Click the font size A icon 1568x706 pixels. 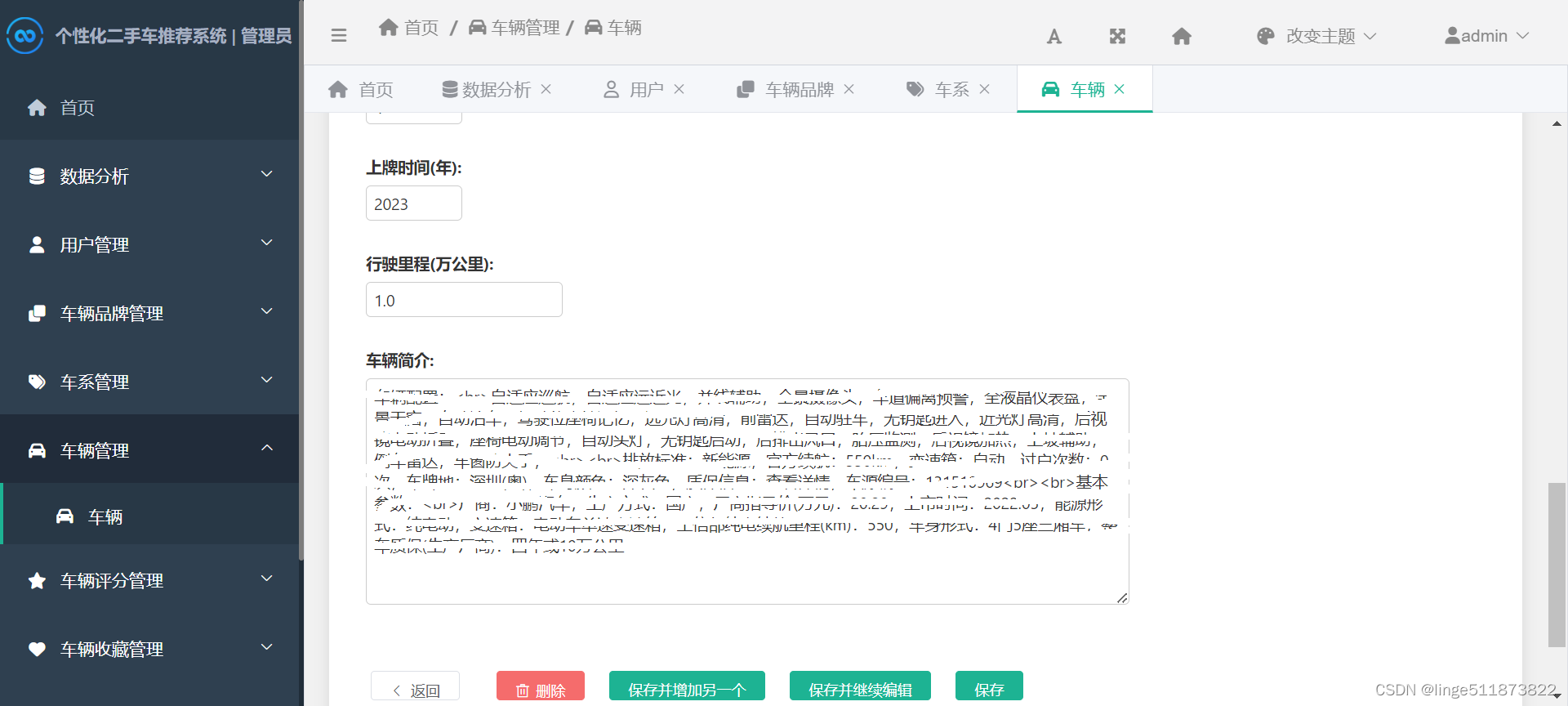1054,36
